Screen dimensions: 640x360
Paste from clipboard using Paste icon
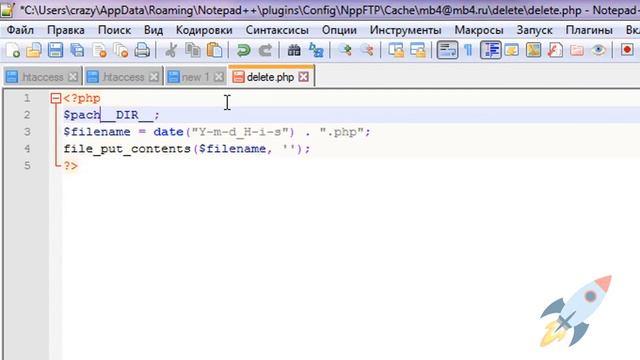[x=214, y=50]
